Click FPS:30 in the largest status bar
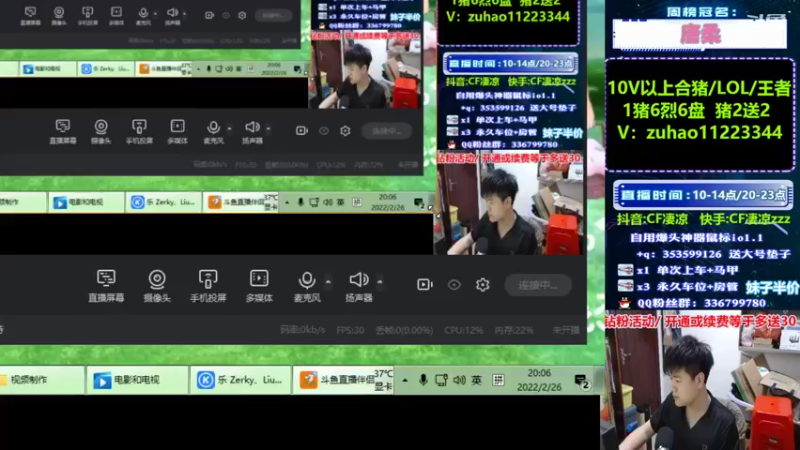The width and height of the screenshot is (800, 450). pos(350,330)
